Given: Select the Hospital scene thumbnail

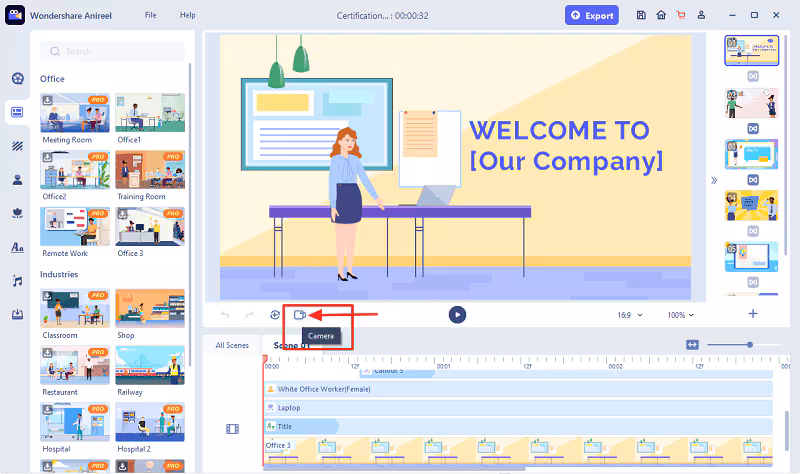Looking at the screenshot, I should (x=75, y=422).
